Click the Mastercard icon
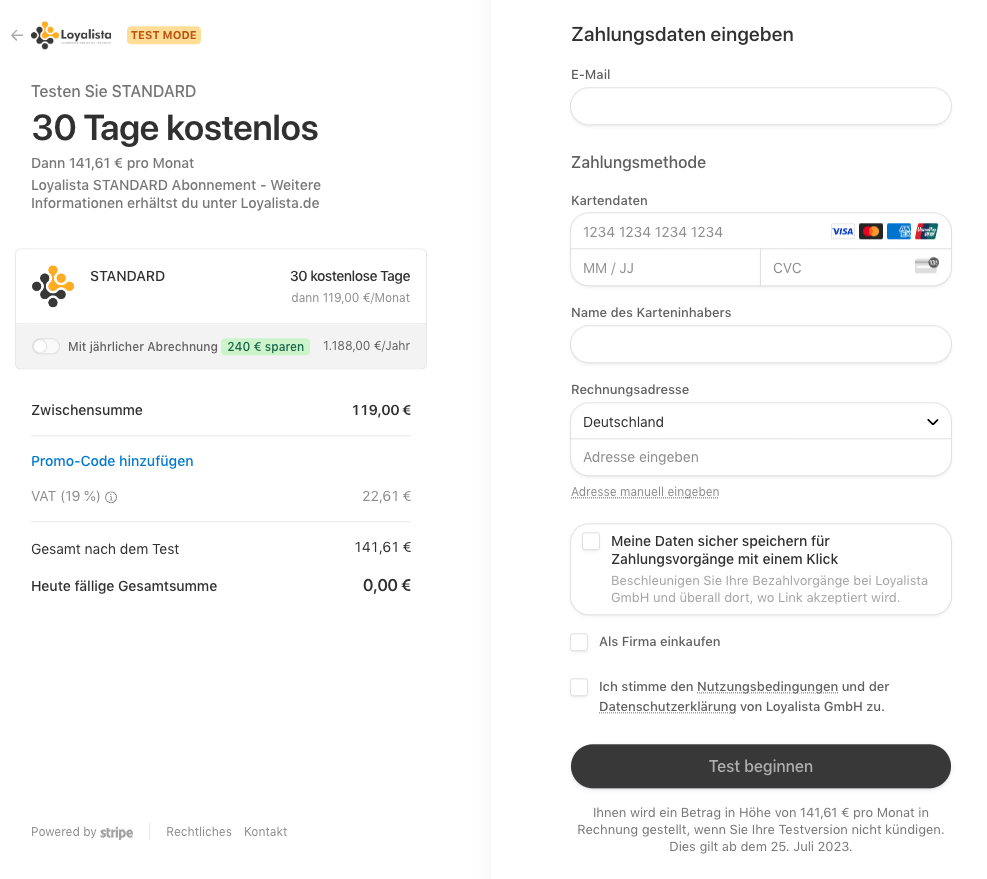Viewport: 987px width, 879px height. [x=871, y=232]
